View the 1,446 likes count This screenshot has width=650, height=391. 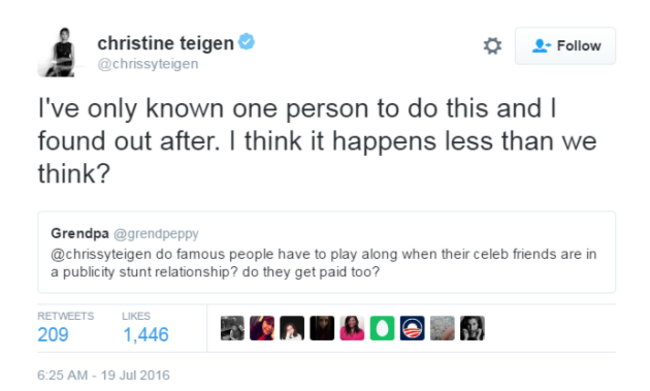coord(146,335)
